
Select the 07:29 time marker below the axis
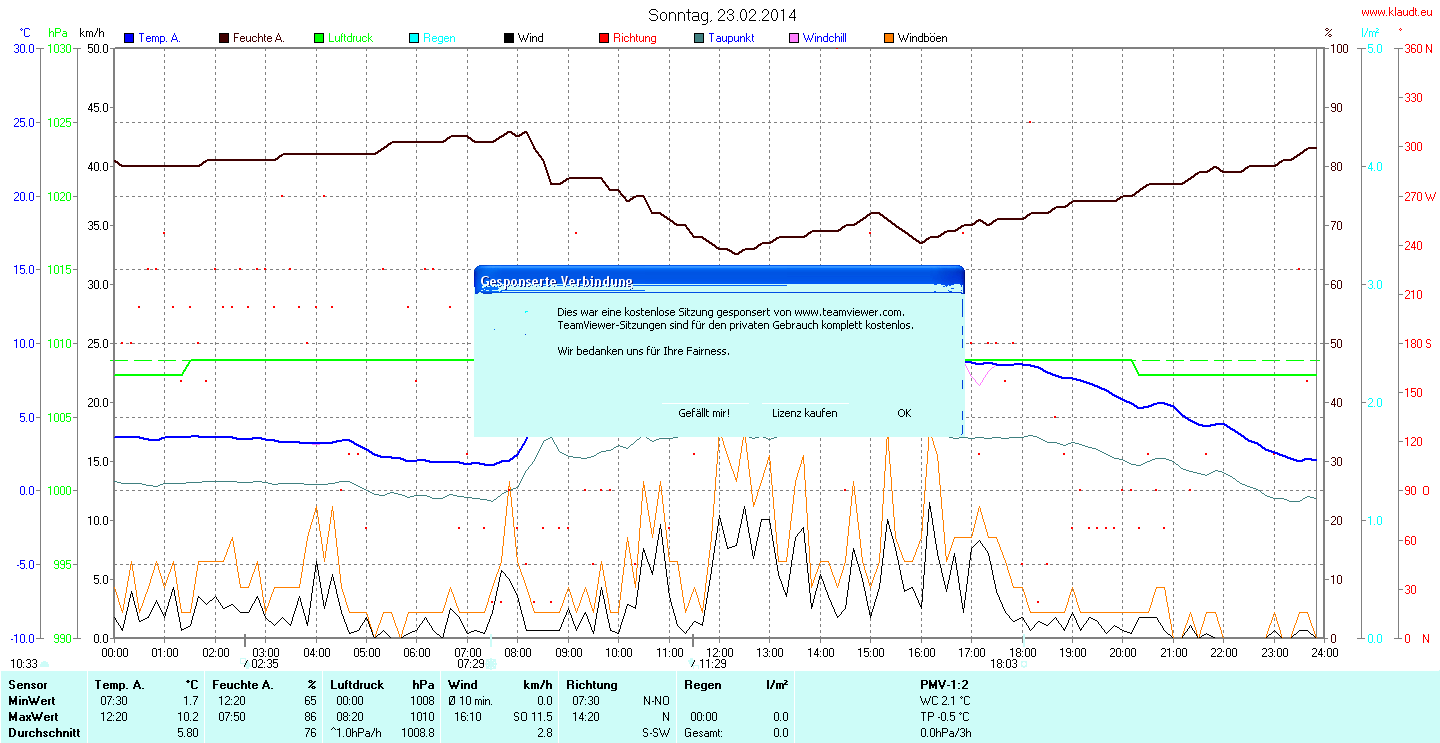(471, 663)
